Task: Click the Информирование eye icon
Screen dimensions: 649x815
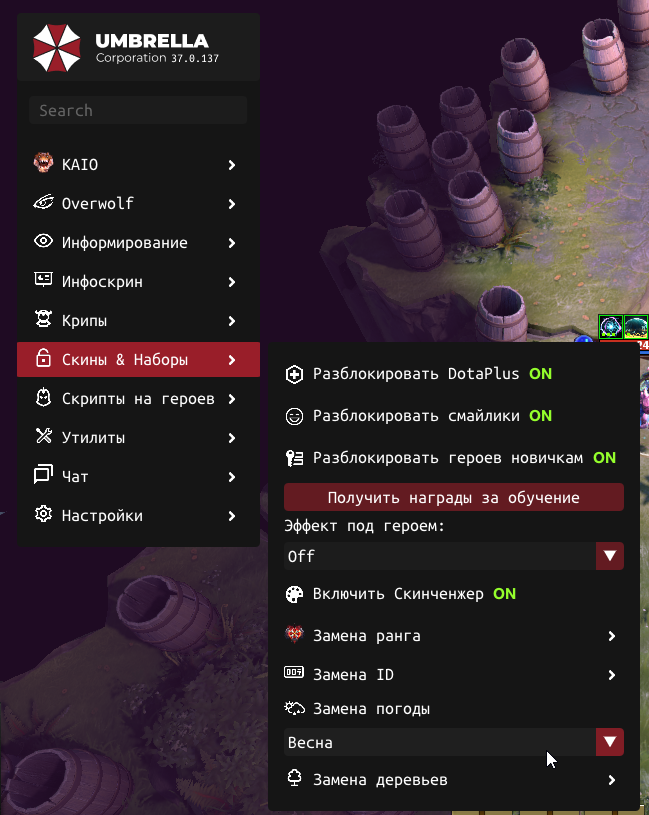Action: pos(44,241)
